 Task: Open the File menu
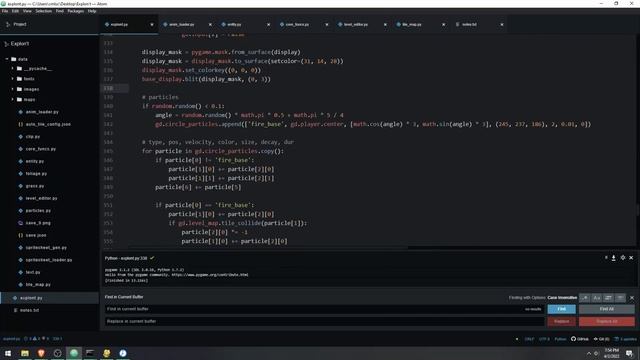click(5, 11)
